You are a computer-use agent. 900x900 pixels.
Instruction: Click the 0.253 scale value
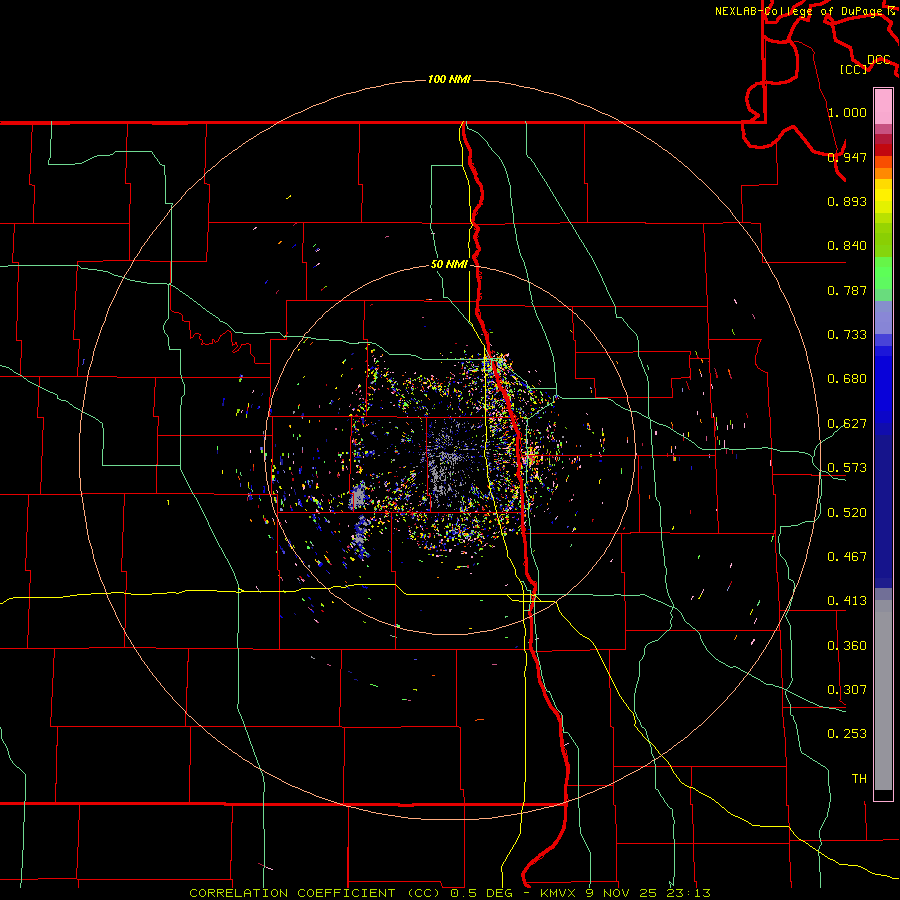pyautogui.click(x=847, y=734)
